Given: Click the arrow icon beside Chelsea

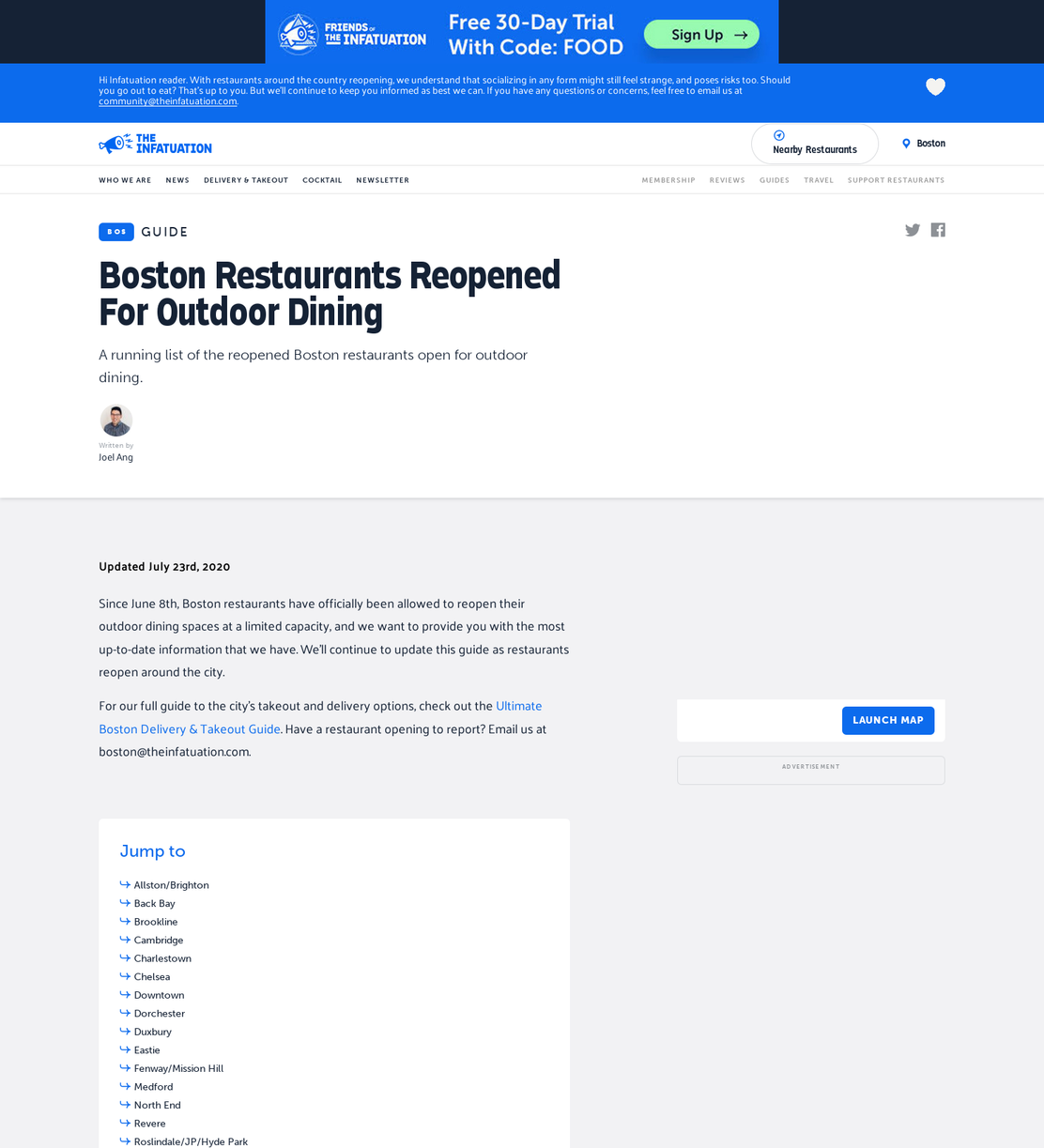Looking at the screenshot, I should (x=125, y=976).
